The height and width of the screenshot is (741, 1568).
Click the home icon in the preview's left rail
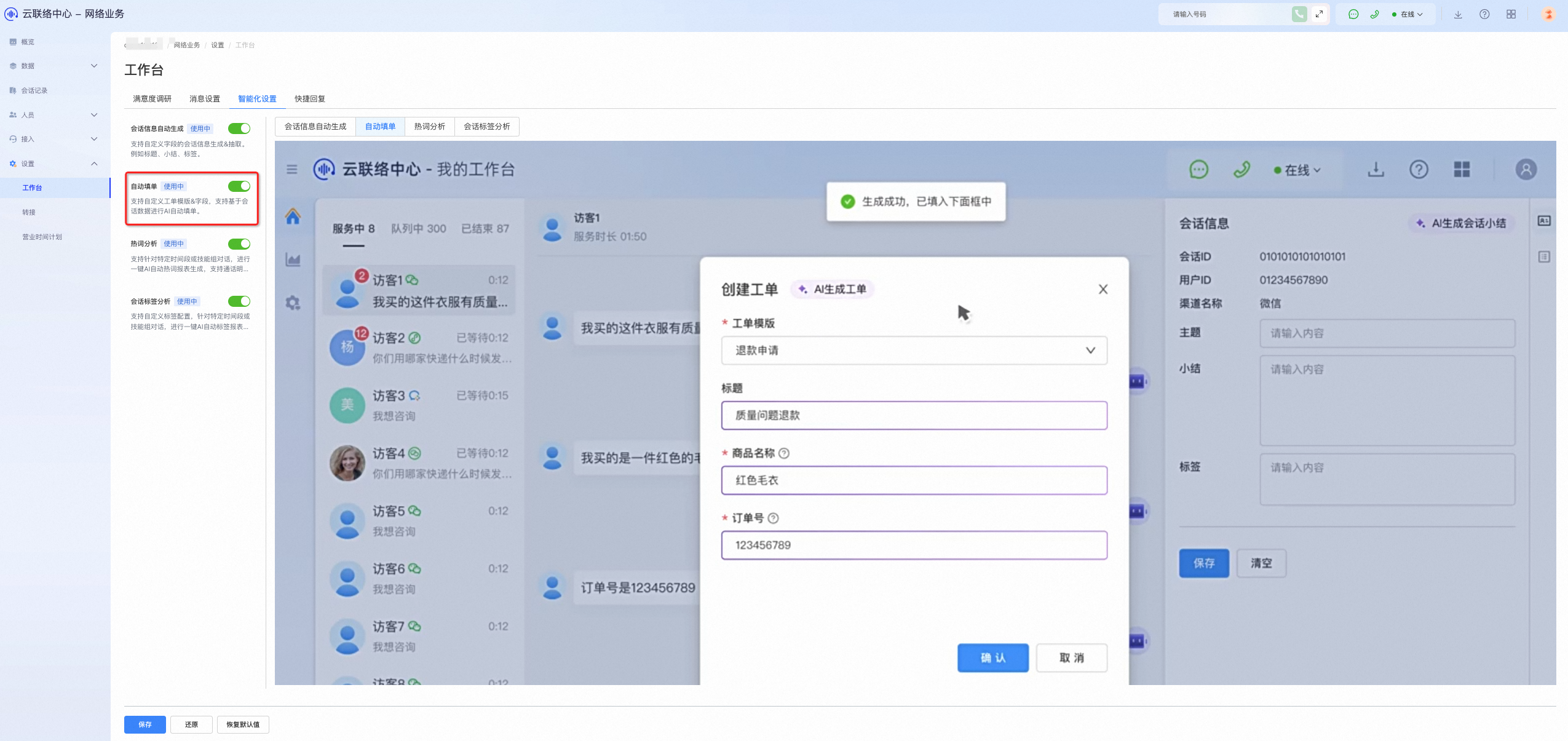[x=293, y=216]
